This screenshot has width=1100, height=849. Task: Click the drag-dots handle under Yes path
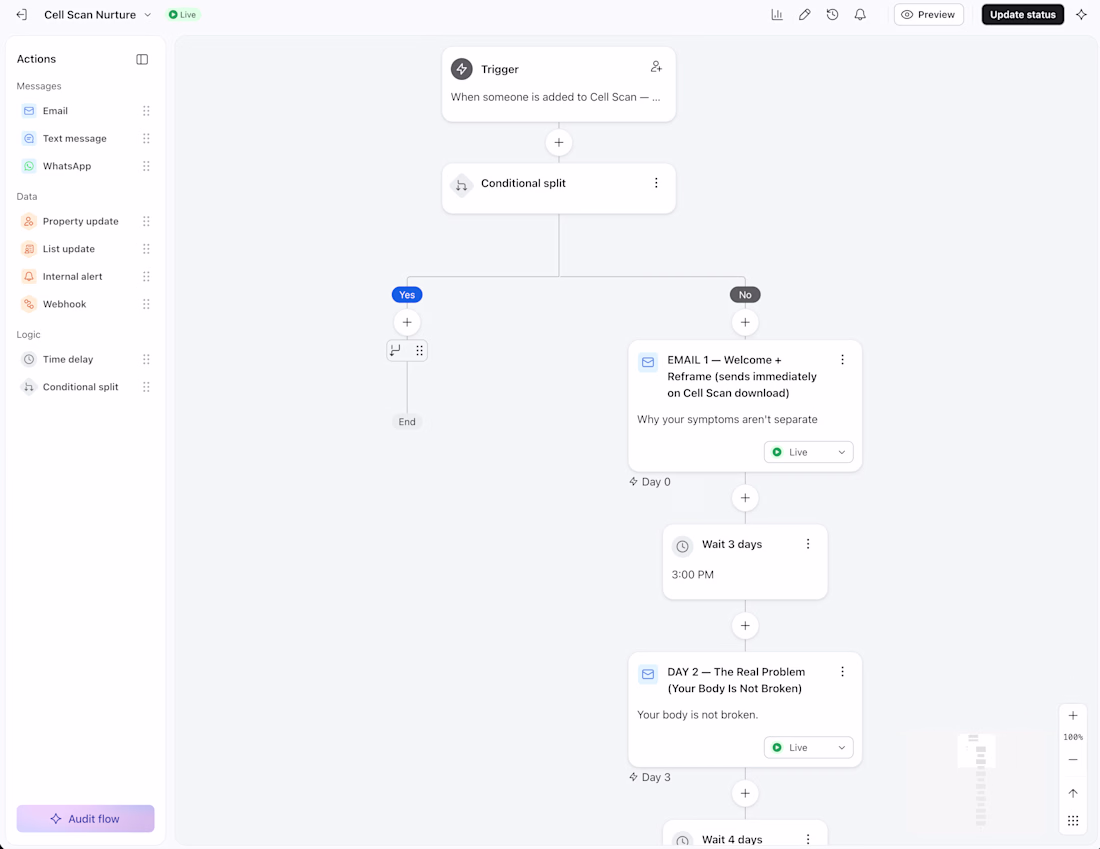coord(420,350)
